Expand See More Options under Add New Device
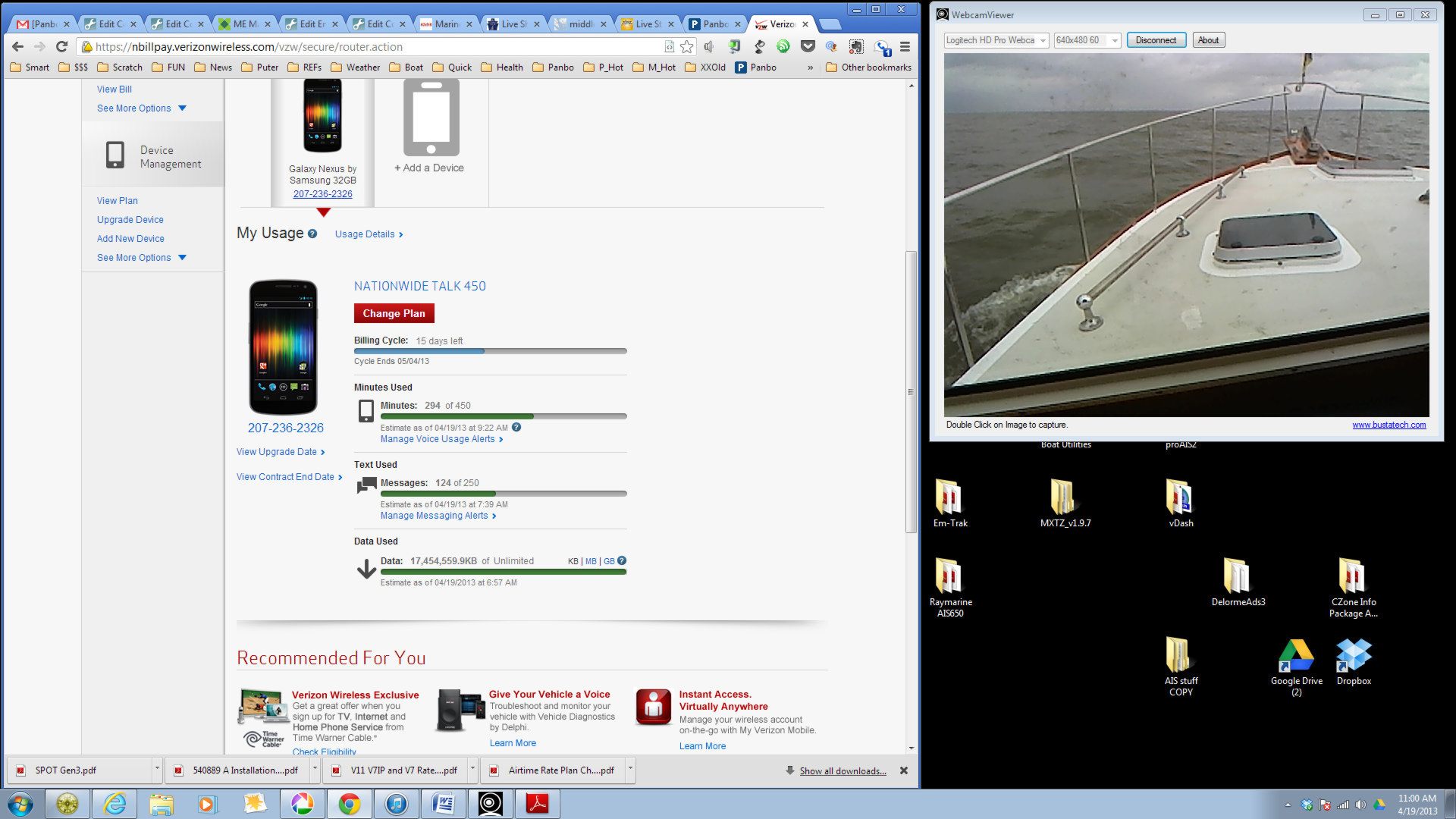The image size is (1456, 819). coord(142,258)
